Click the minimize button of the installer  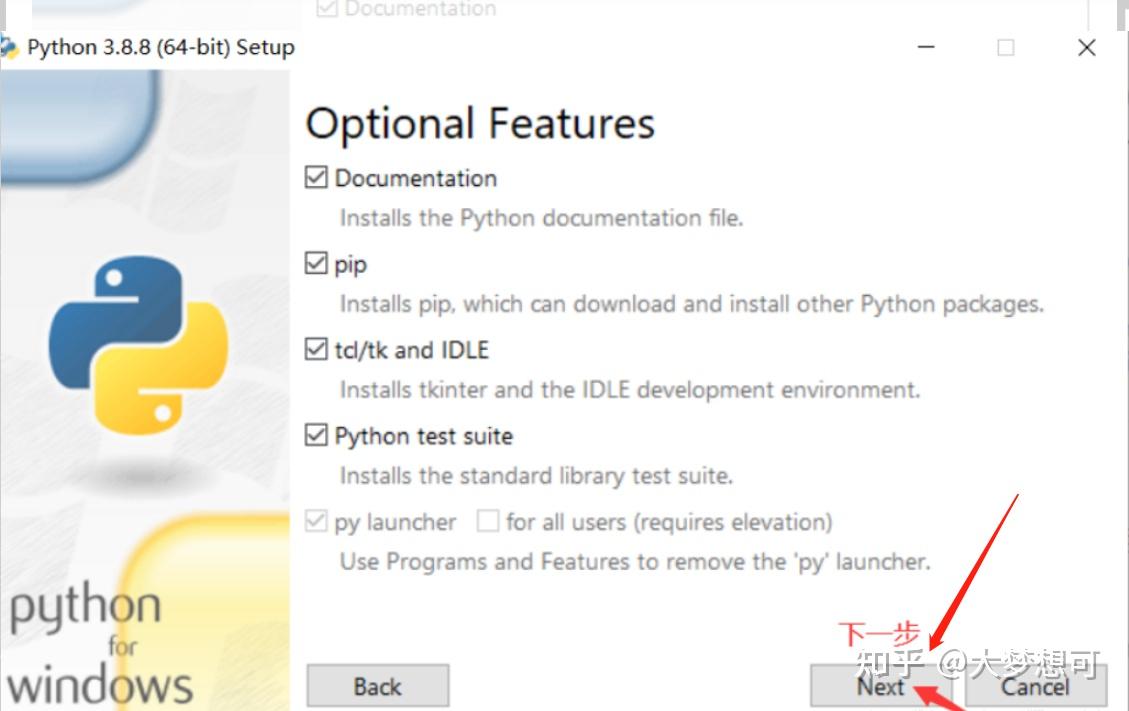coord(925,47)
